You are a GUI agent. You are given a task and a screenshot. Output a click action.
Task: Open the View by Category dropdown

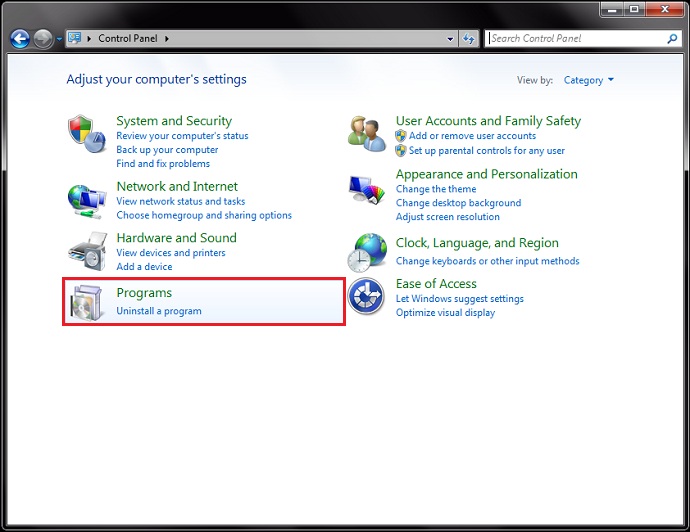click(x=588, y=80)
